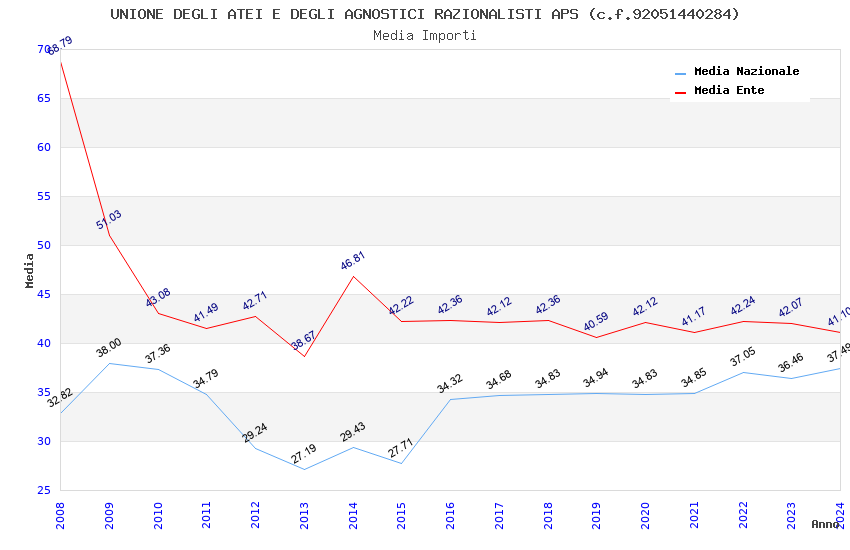Click the x-axis year label 2015
850x550 pixels.
[x=402, y=515]
